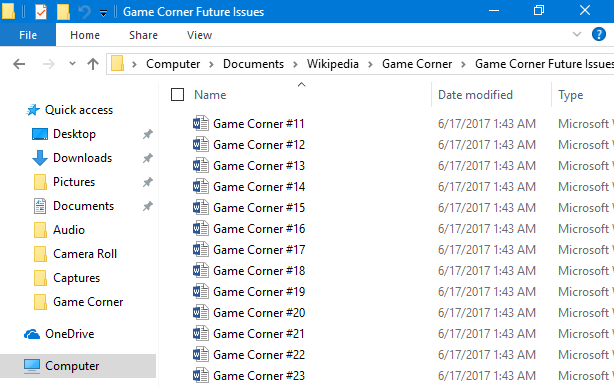Image resolution: width=614 pixels, height=388 pixels.
Task: Click the Word icon of Game Corner #23
Action: coord(200,375)
